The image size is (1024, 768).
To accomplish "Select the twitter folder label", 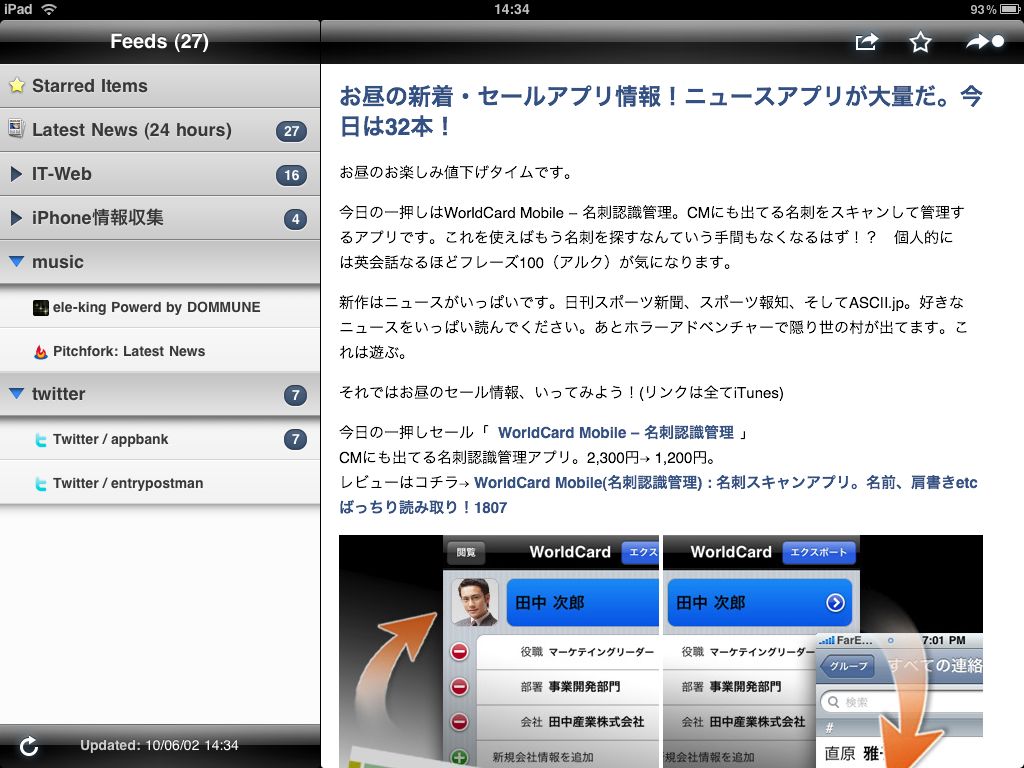I will click(x=58, y=394).
